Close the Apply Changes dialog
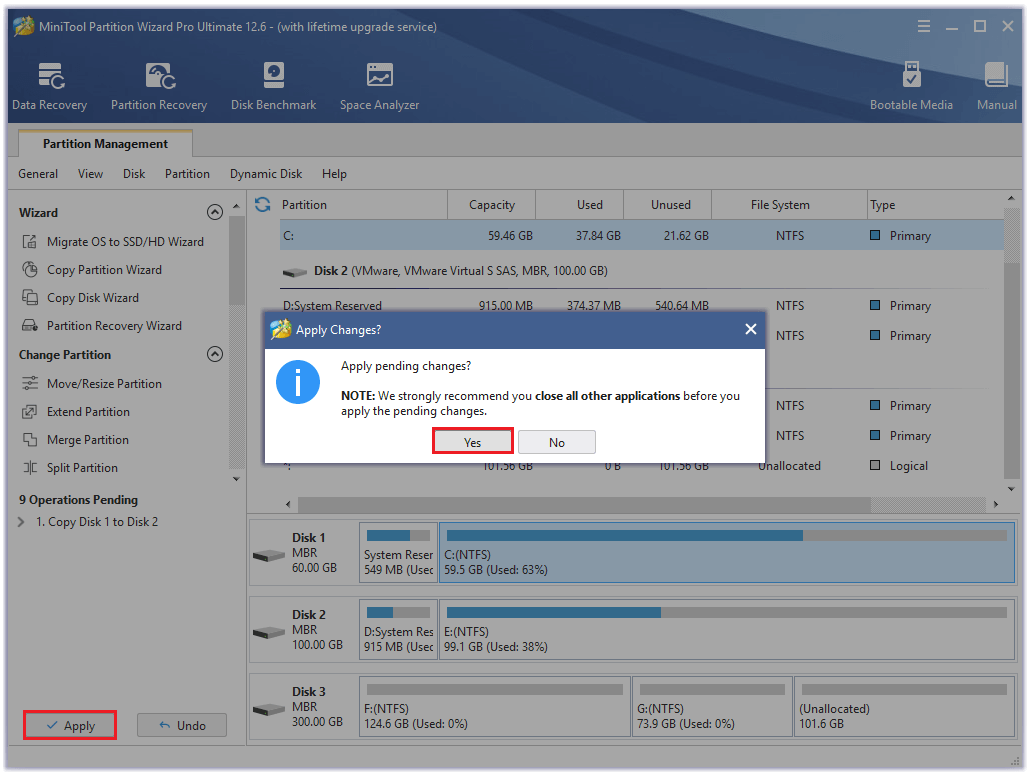The width and height of the screenshot is (1032, 775). 750,329
